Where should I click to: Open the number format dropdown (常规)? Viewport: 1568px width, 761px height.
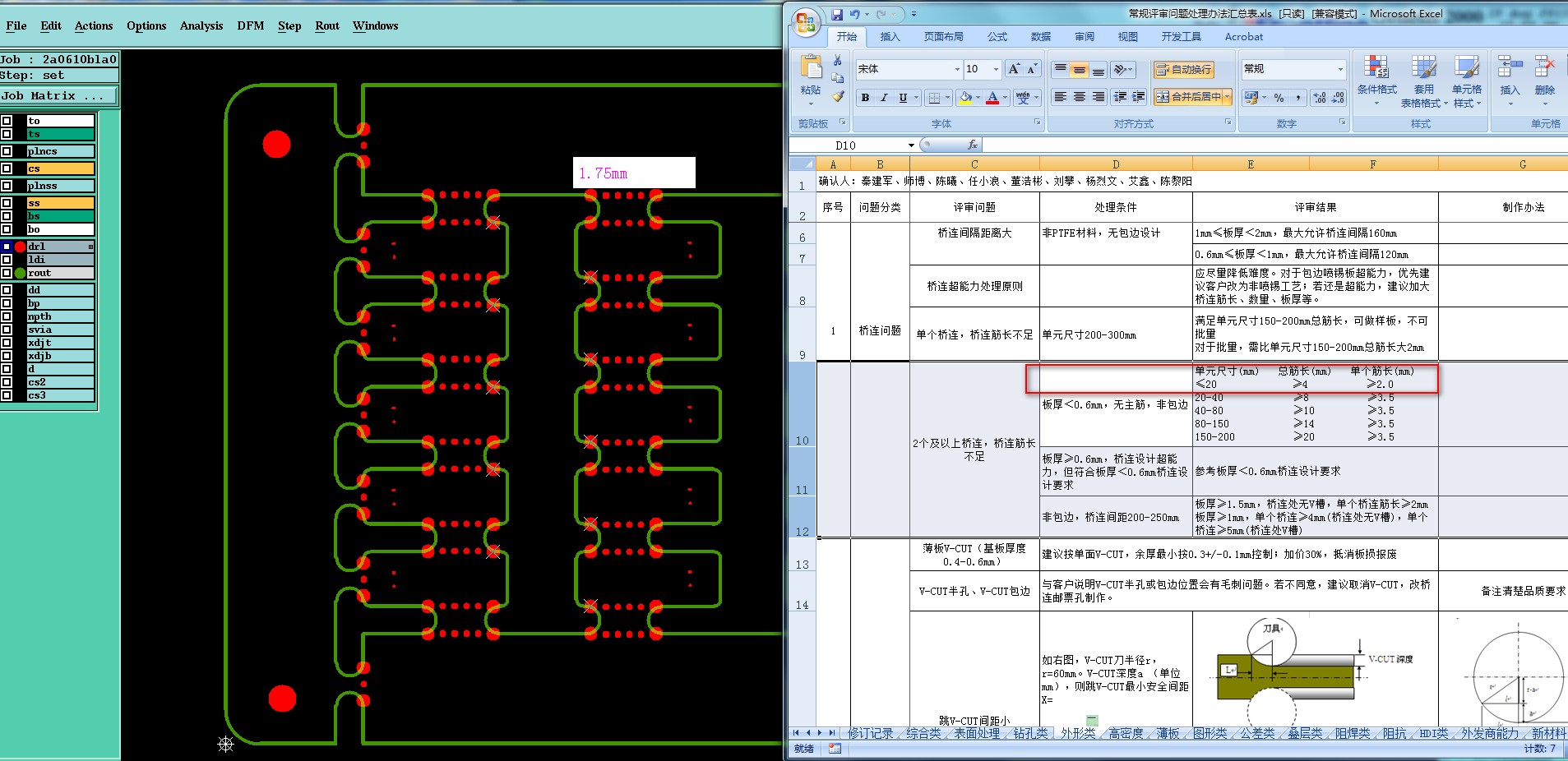click(1340, 69)
